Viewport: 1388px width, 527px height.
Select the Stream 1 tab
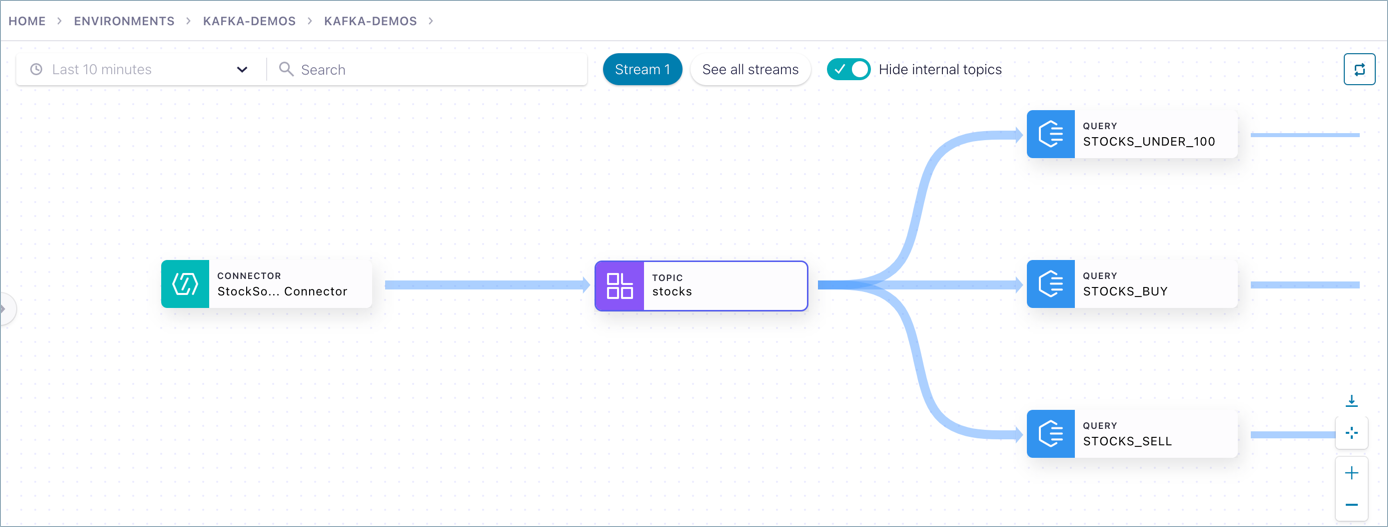click(x=642, y=69)
